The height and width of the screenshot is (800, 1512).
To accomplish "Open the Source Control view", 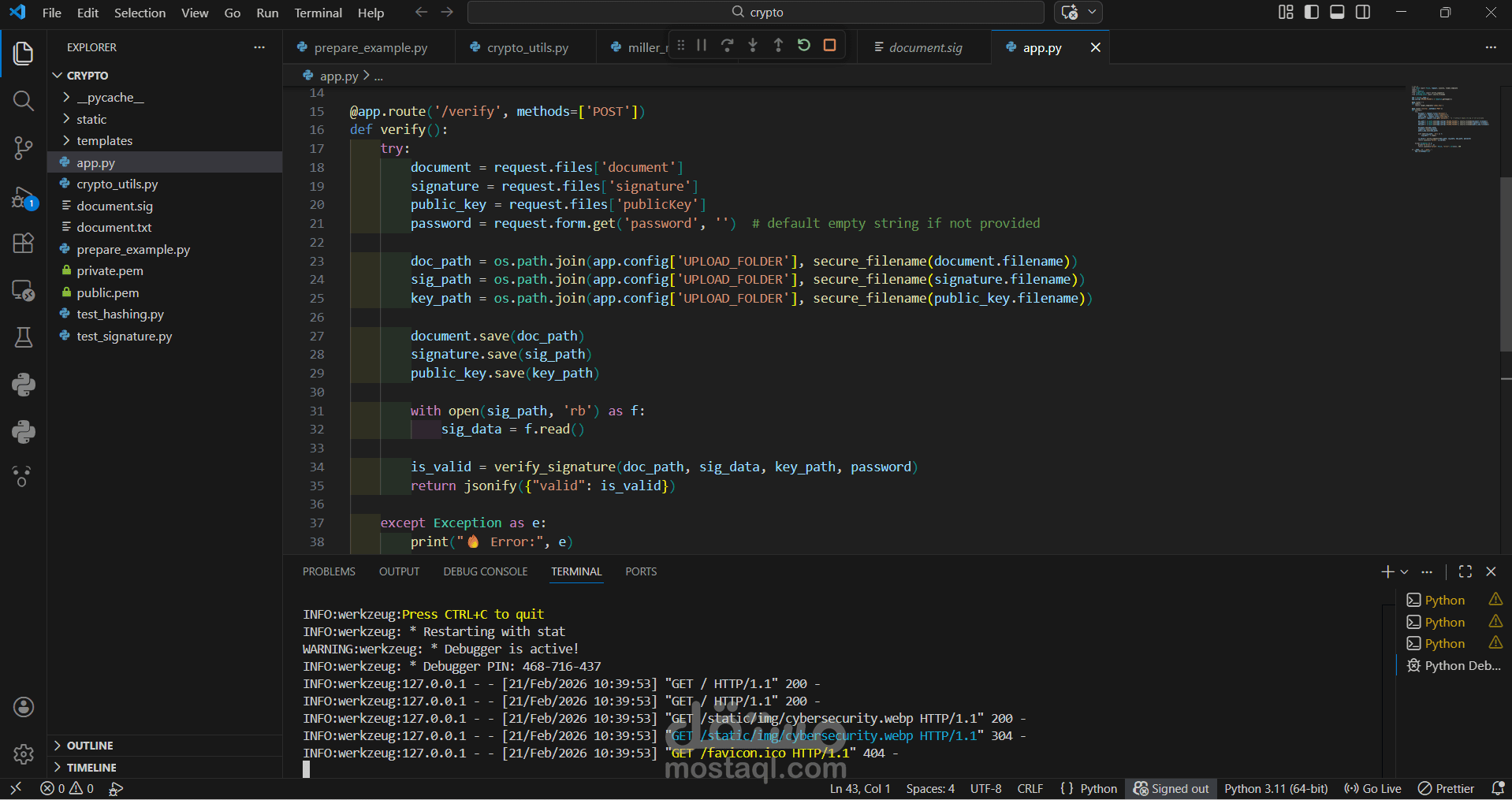I will tap(23, 147).
